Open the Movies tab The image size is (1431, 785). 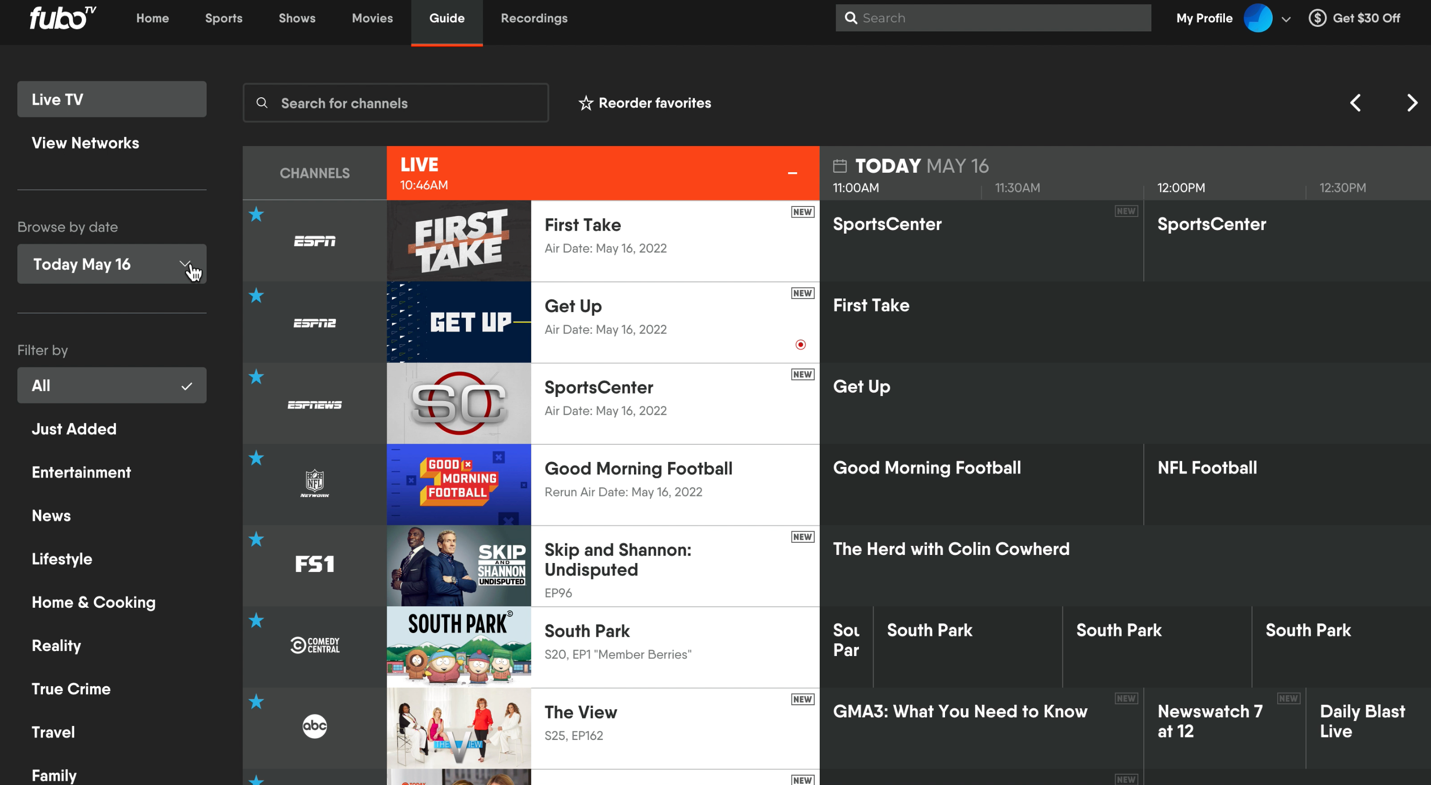tap(372, 18)
